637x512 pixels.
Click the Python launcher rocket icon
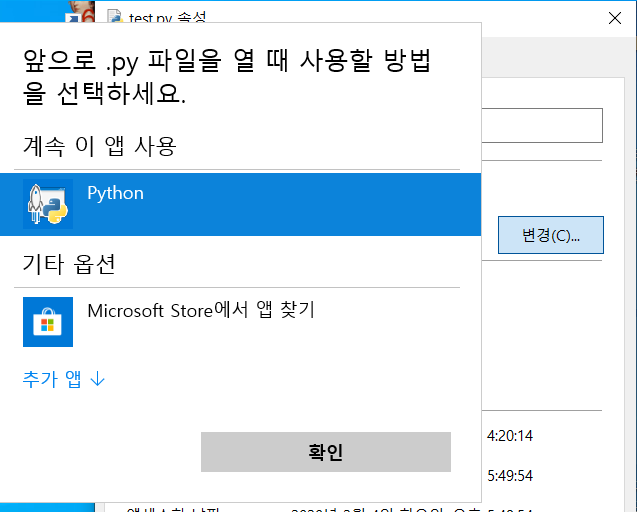tap(48, 204)
